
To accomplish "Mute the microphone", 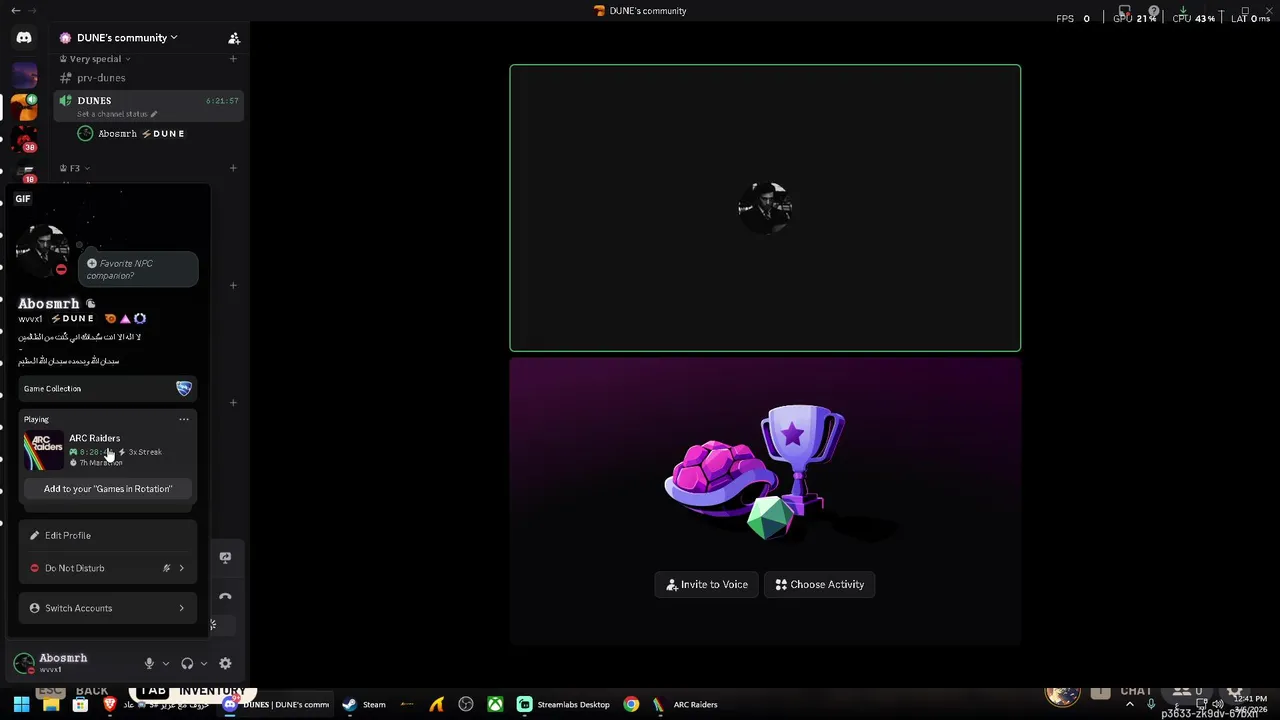I will coord(149,663).
